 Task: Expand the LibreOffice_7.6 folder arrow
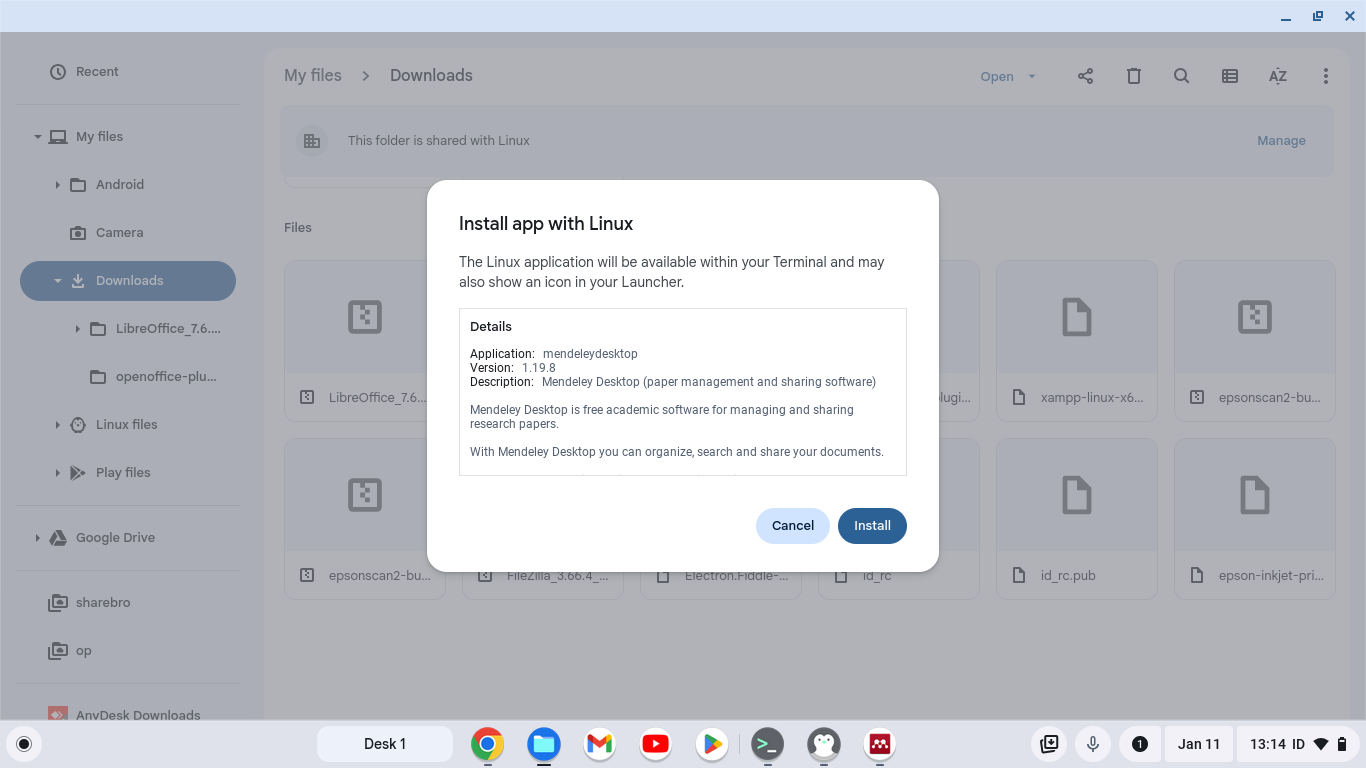(x=78, y=329)
